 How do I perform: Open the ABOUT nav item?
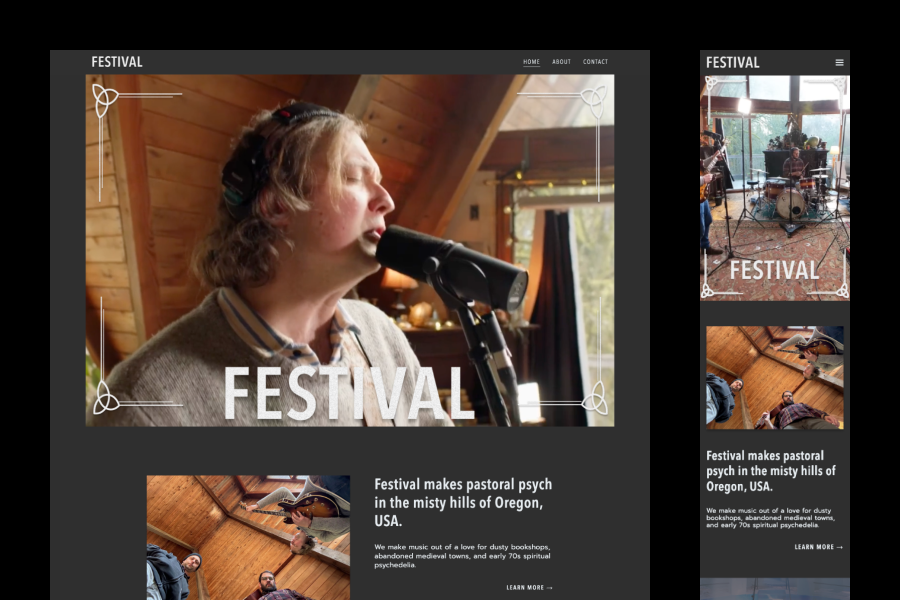click(x=561, y=61)
